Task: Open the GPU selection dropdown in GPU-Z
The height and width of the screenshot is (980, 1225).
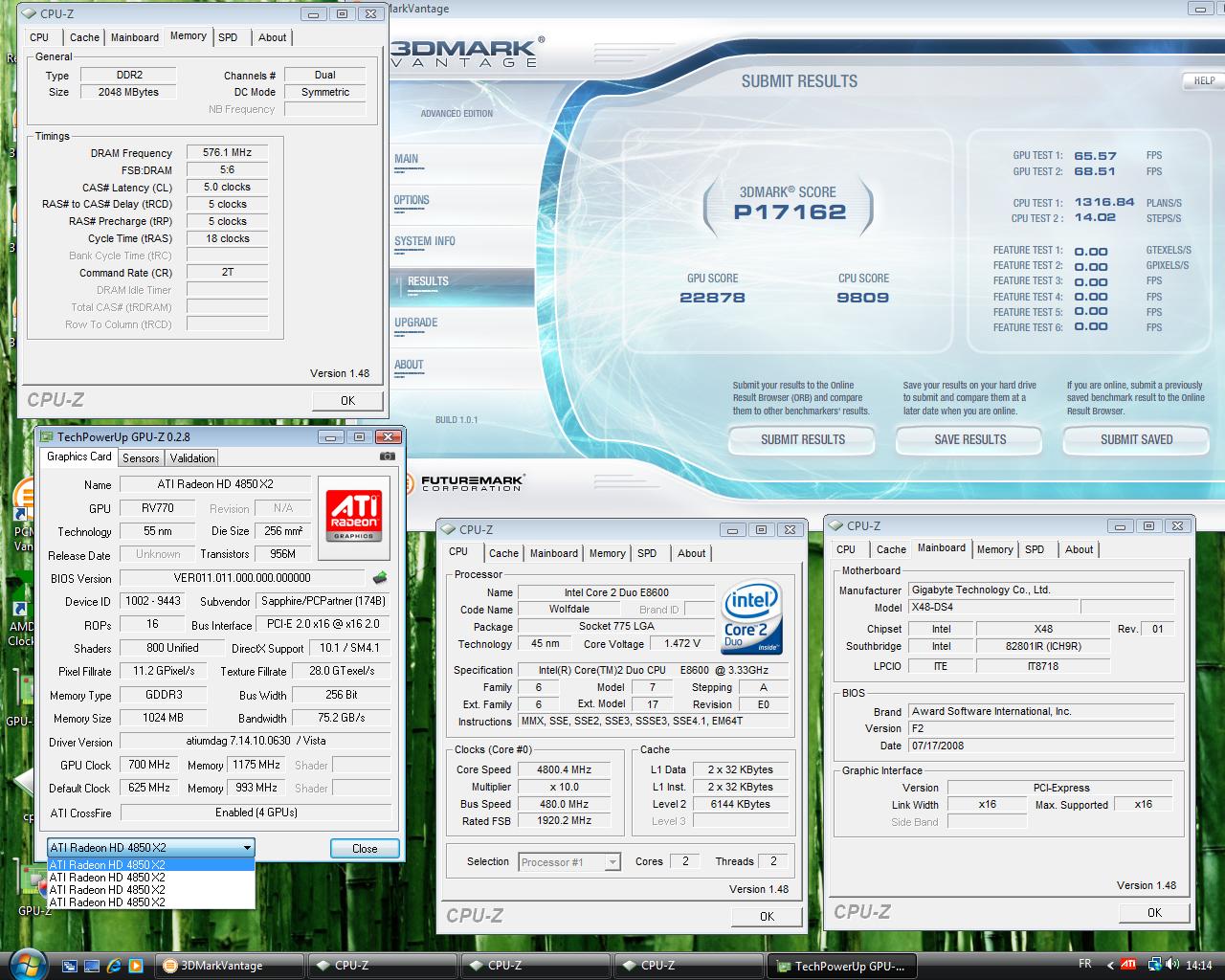Action: coord(151,848)
